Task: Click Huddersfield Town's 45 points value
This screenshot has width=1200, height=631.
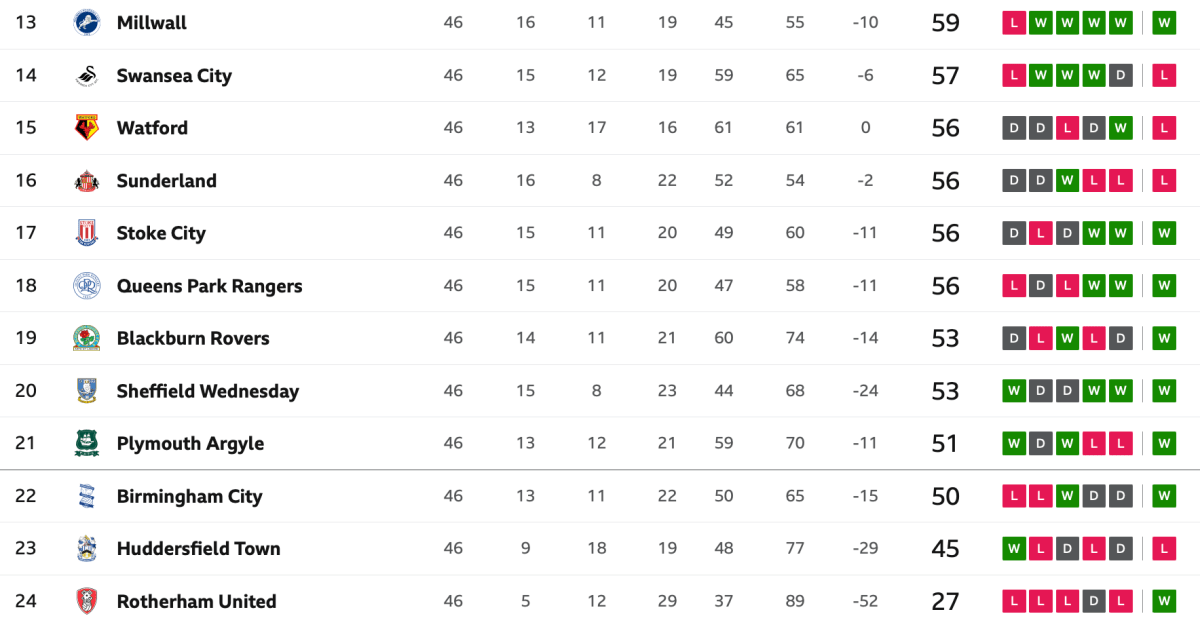Action: [945, 548]
